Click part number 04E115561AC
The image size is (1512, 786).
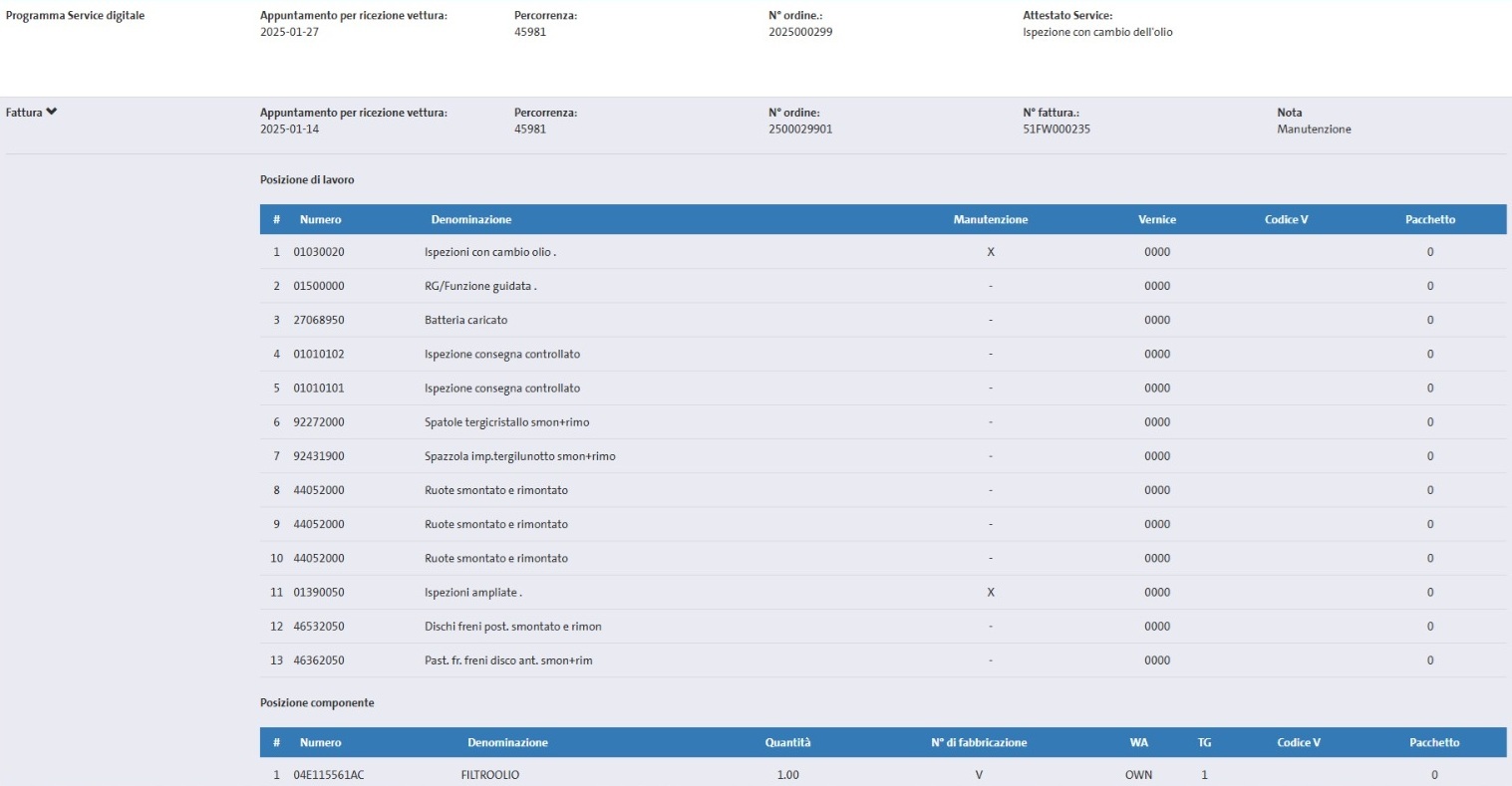(x=328, y=775)
